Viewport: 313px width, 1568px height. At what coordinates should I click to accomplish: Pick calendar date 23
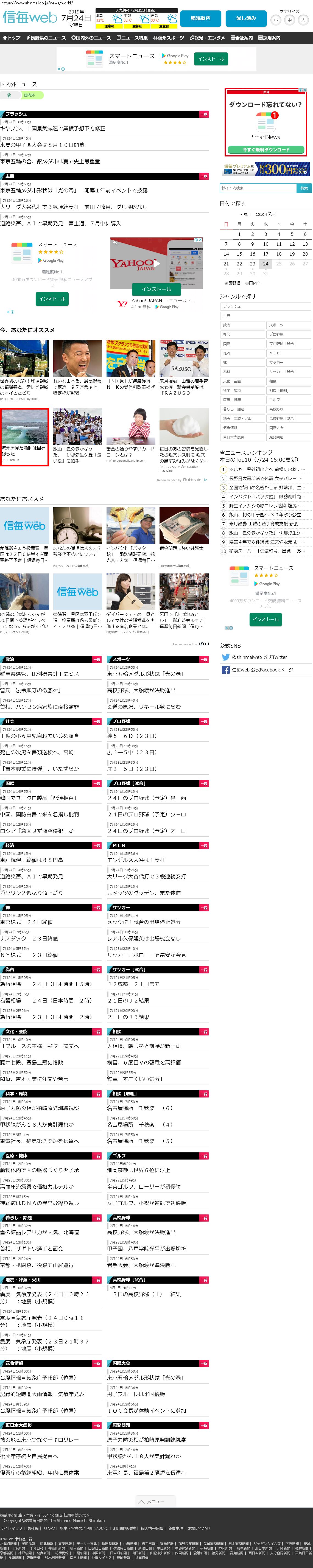click(x=252, y=264)
